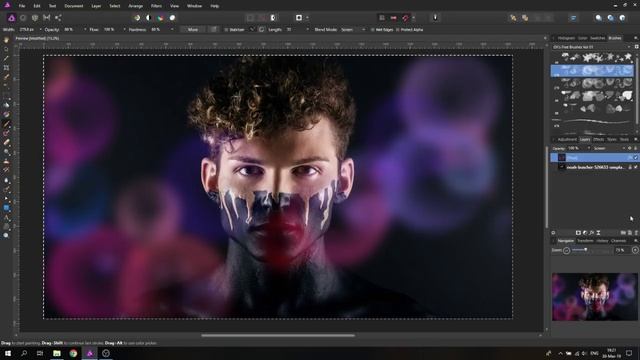Click the Live Filters icon in Layers footer
This screenshot has width=640, height=360.
[x=598, y=233]
